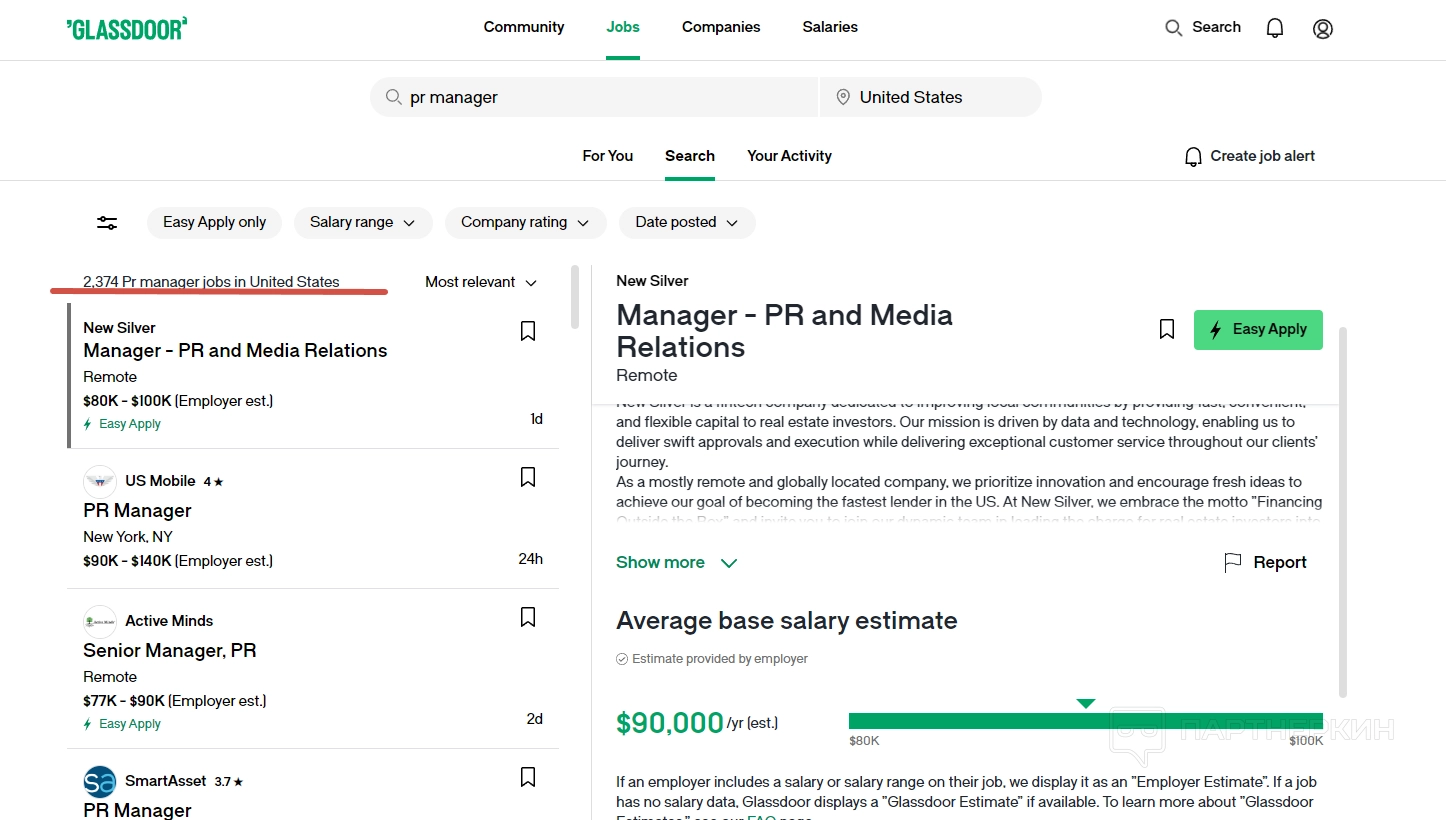Open the Company rating dropdown

click(525, 222)
